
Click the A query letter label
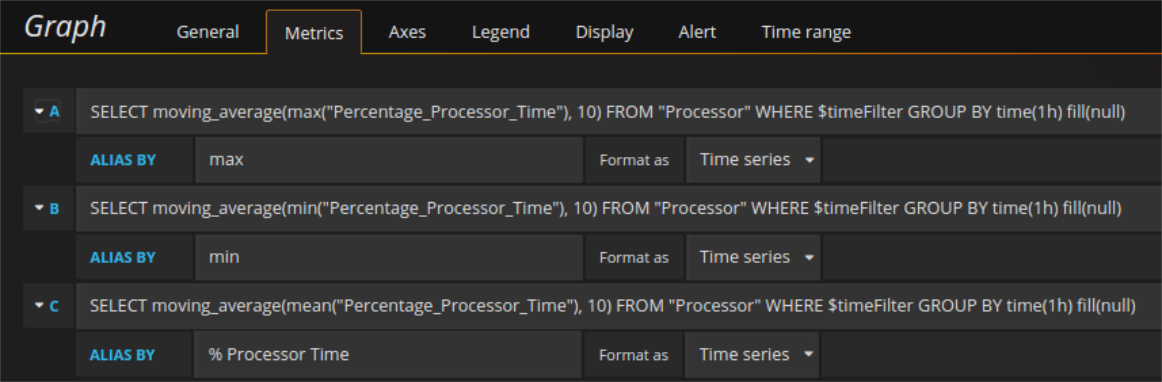pyautogui.click(x=54, y=111)
